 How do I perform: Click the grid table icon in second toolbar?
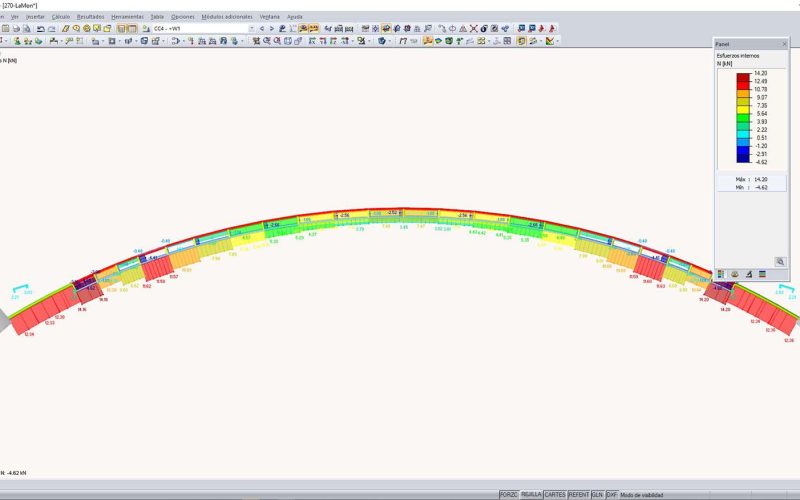507,41
